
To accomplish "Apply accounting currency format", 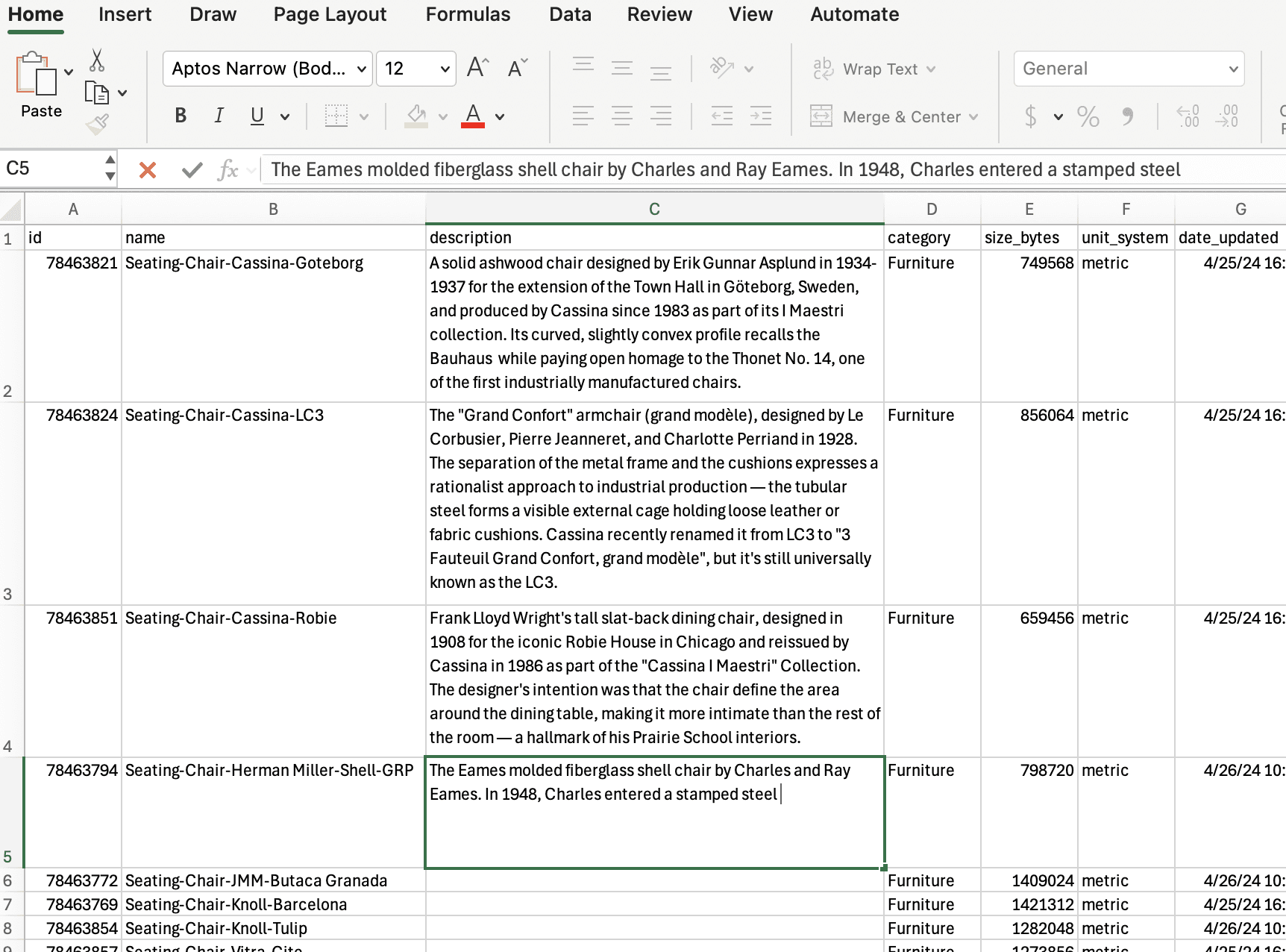I will pos(1031,116).
